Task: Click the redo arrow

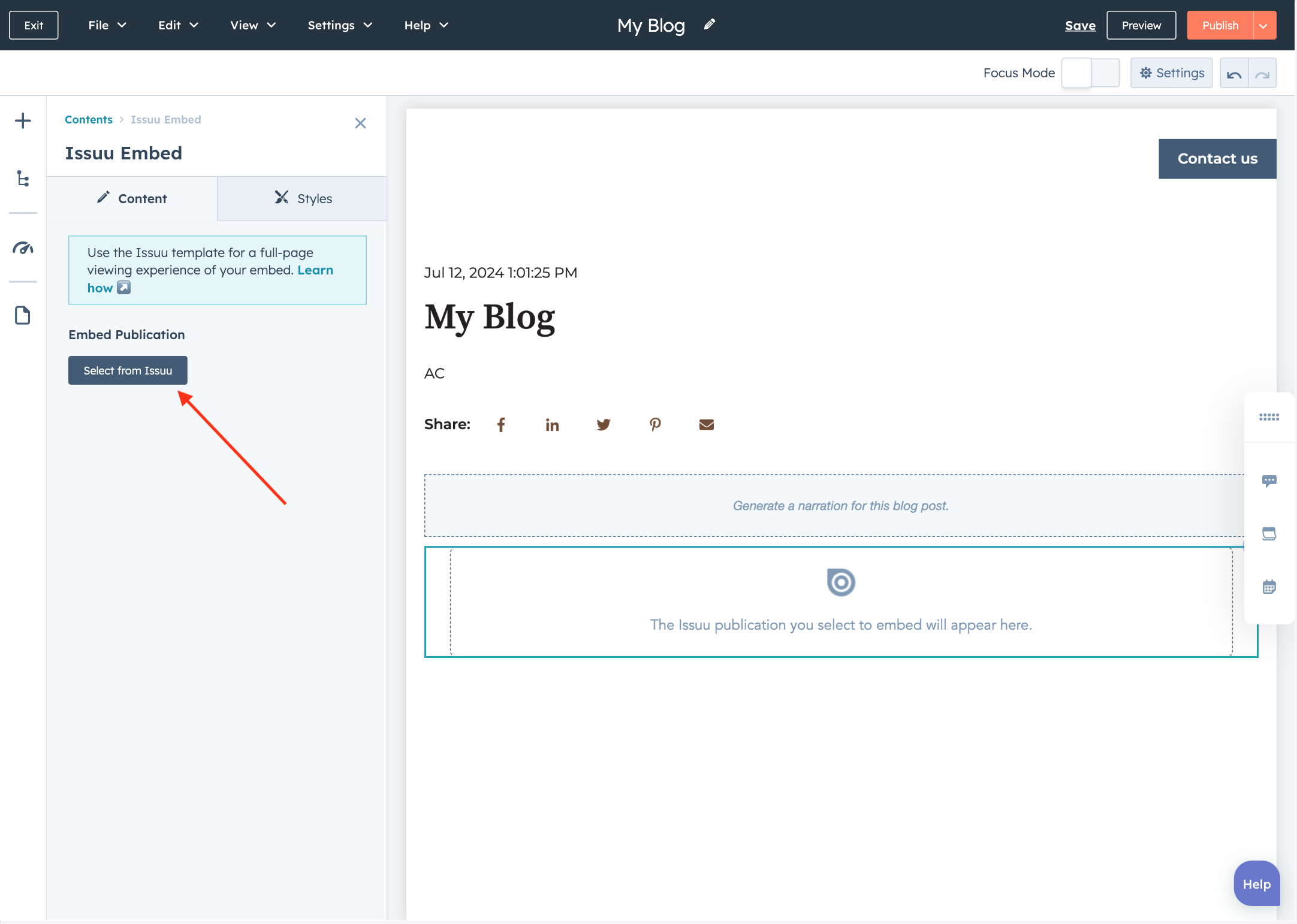Action: pyautogui.click(x=1262, y=73)
